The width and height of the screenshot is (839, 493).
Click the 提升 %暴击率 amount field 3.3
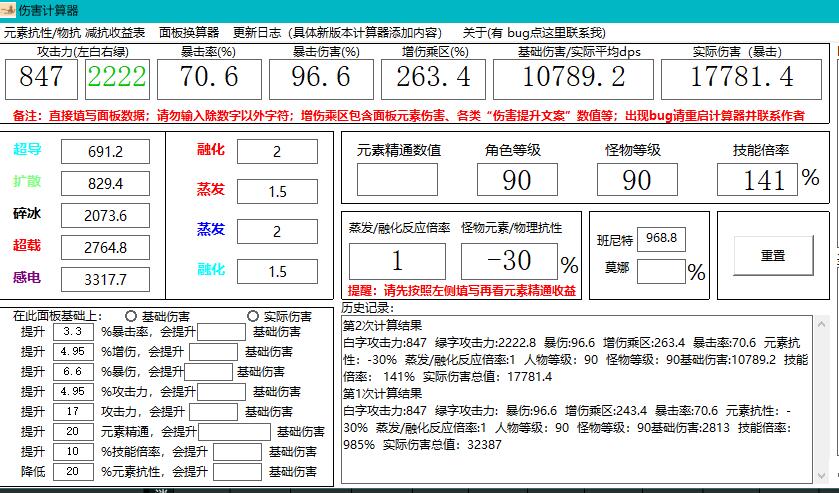click(73, 331)
